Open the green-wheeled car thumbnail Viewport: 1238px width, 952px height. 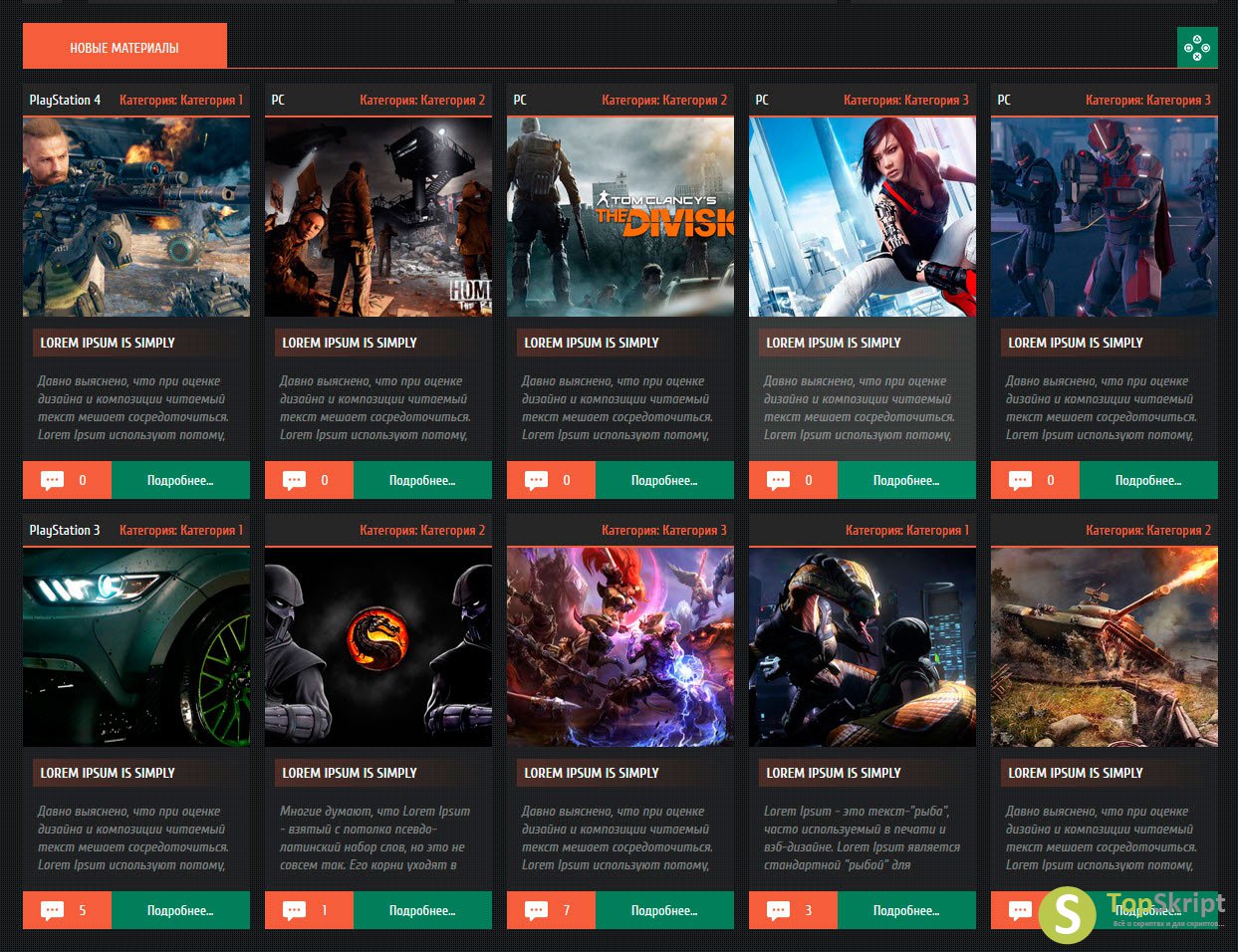tap(136, 647)
